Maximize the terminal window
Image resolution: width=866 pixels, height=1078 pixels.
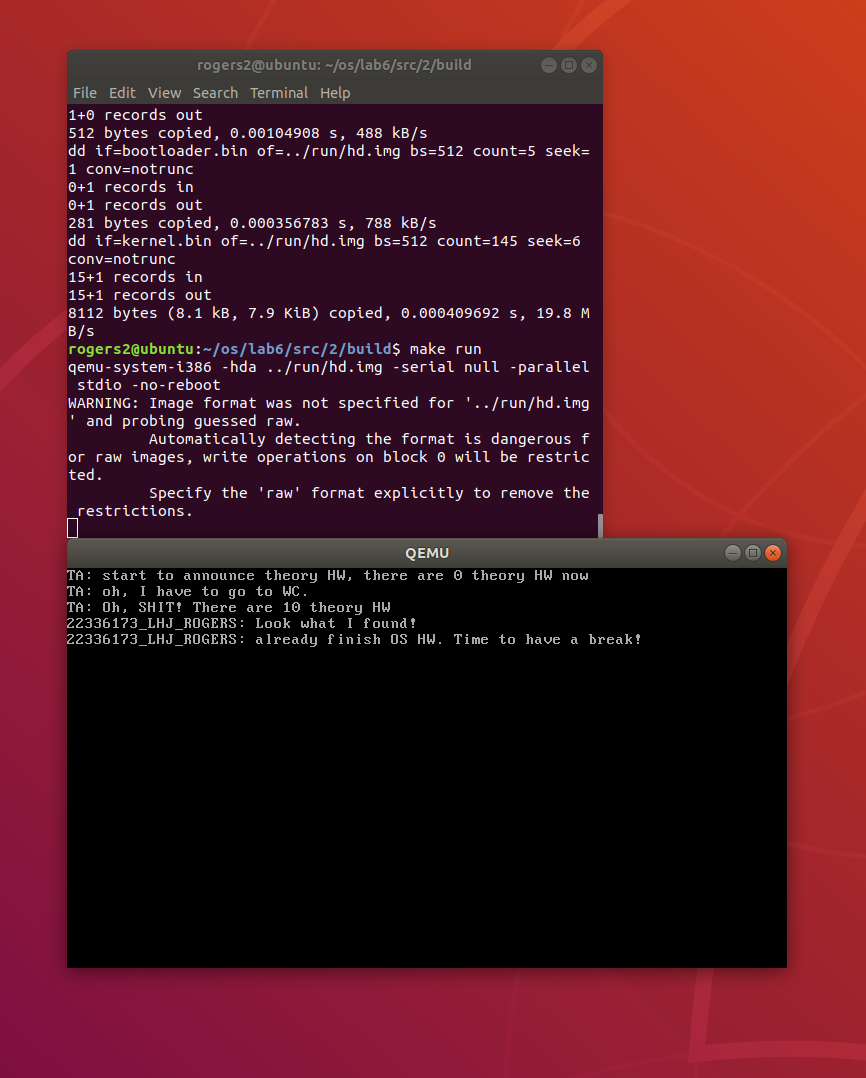coord(569,65)
